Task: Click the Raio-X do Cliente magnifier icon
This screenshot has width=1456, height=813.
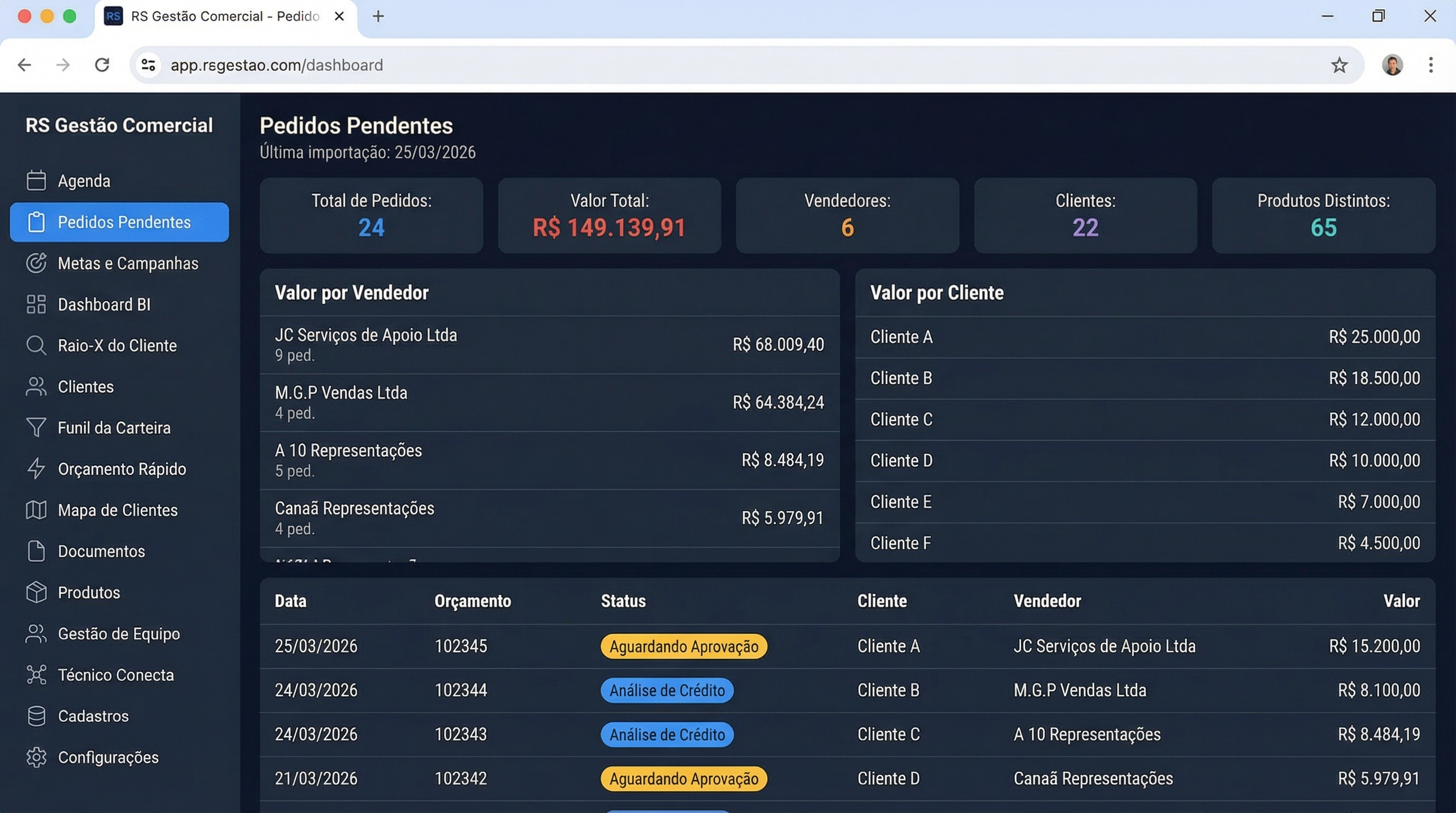Action: click(36, 346)
